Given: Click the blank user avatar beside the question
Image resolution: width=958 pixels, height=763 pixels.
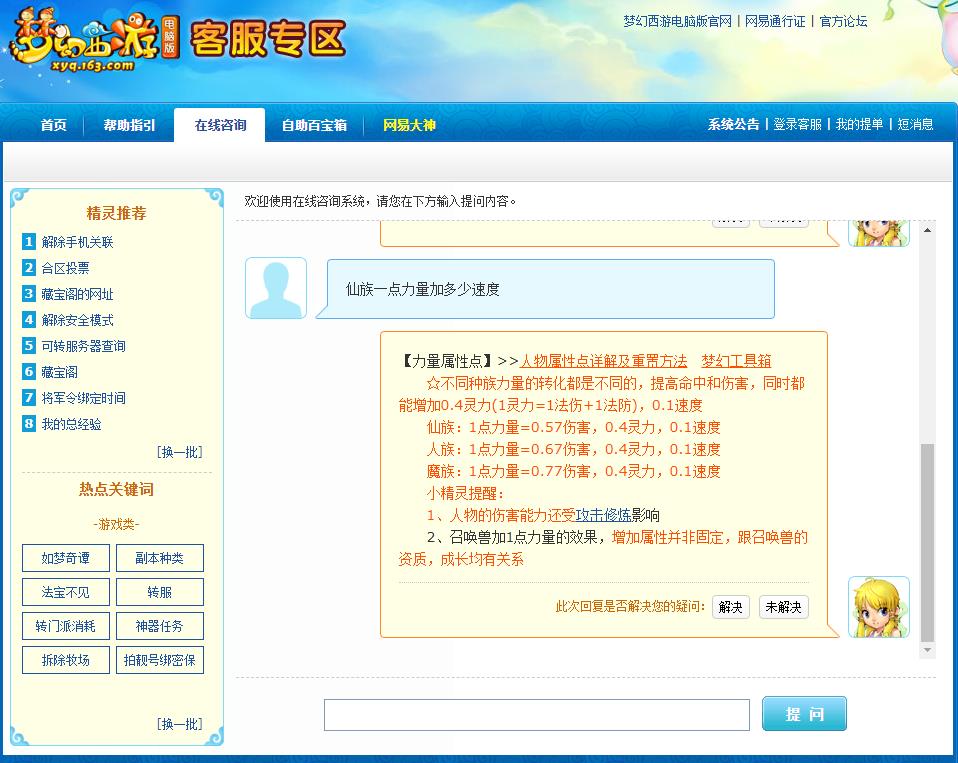Looking at the screenshot, I should coord(275,287).
